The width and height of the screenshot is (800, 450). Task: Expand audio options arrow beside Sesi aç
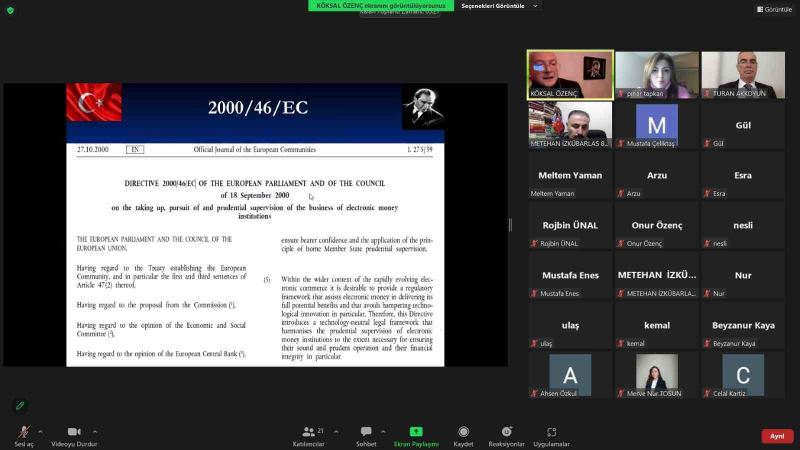40,432
